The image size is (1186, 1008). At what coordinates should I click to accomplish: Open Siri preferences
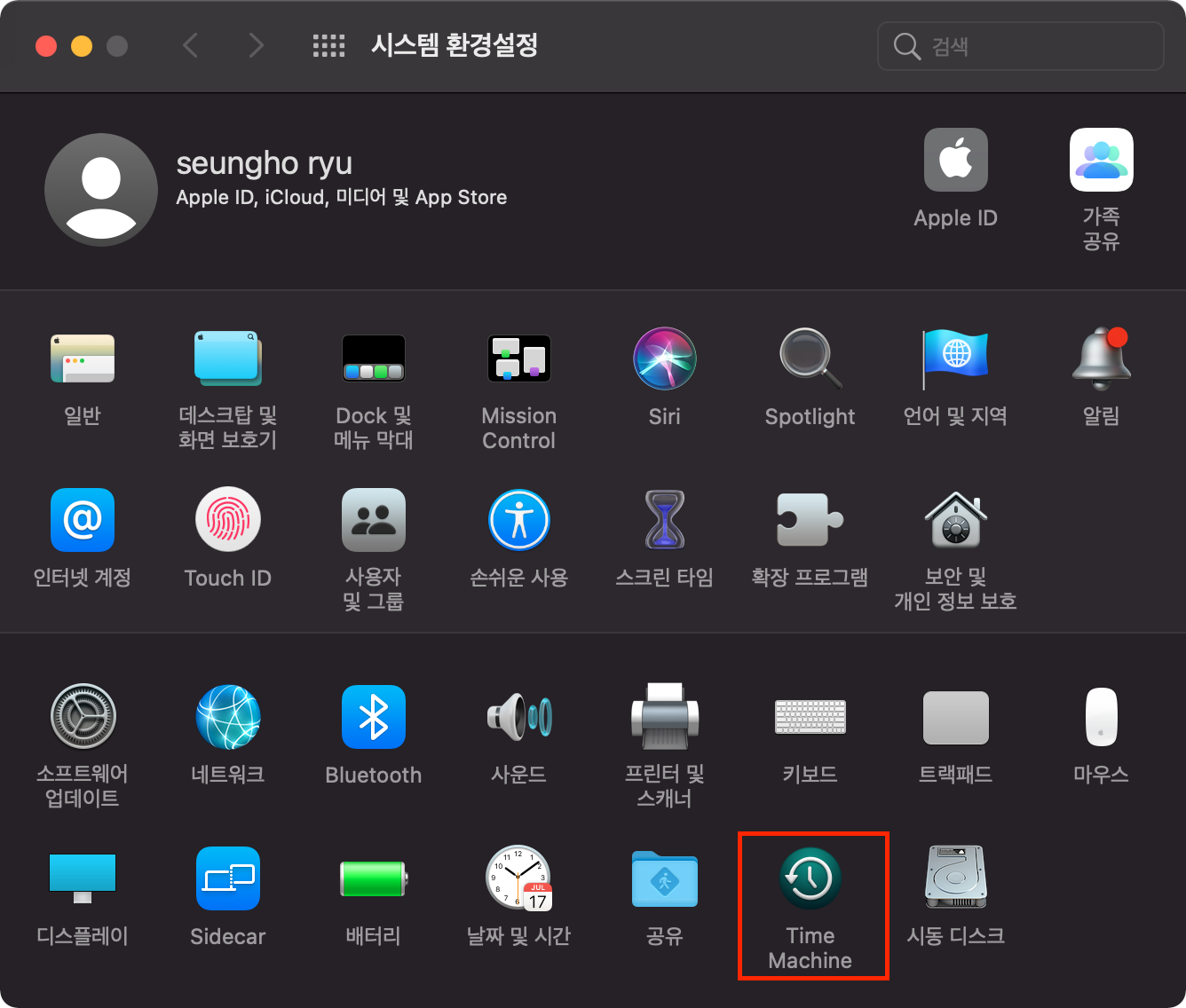tap(665, 358)
